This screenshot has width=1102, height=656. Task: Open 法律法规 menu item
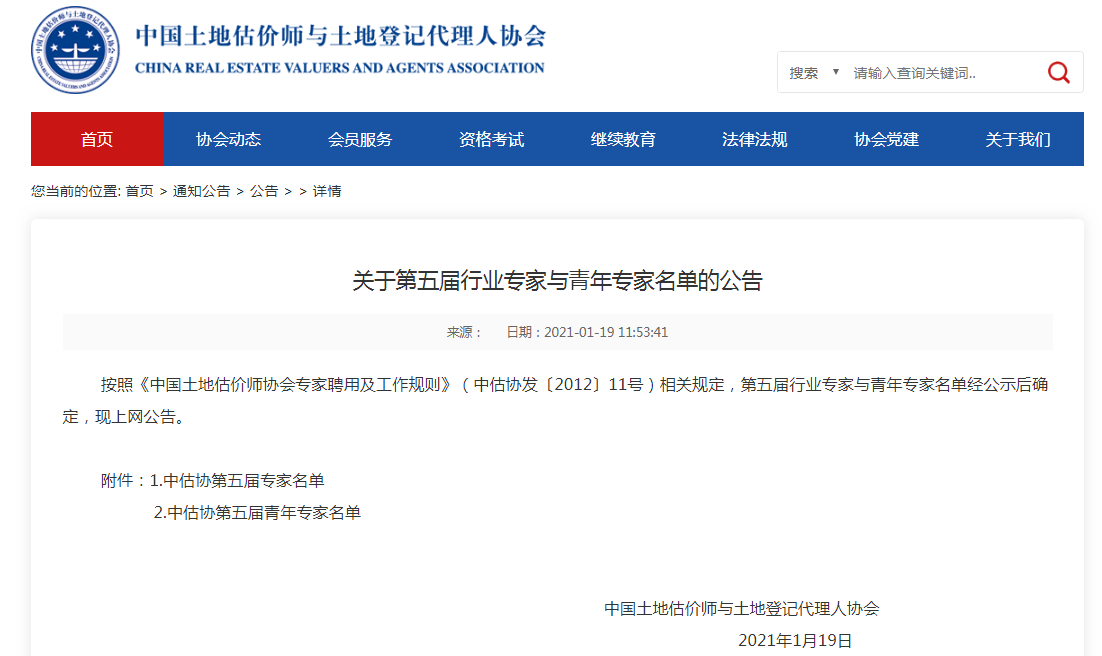pos(755,139)
